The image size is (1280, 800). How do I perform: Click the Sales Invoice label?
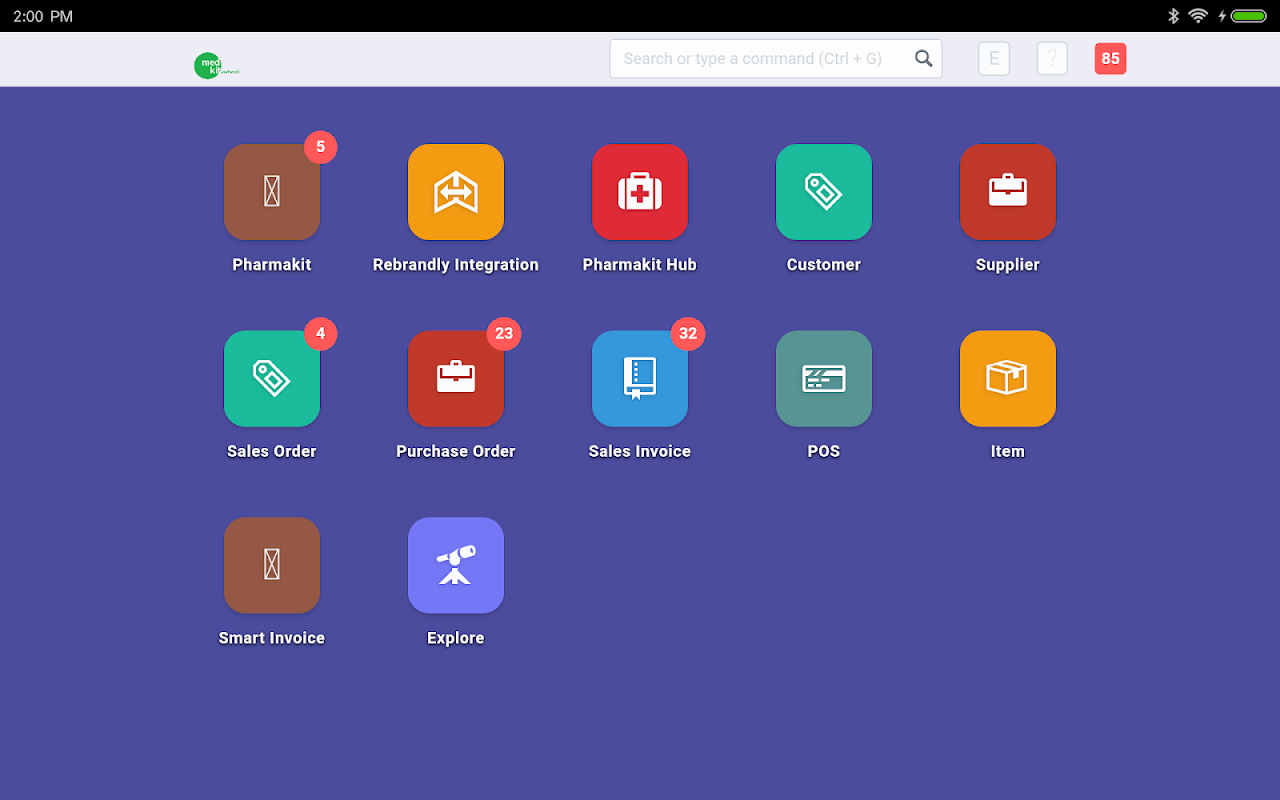click(640, 452)
